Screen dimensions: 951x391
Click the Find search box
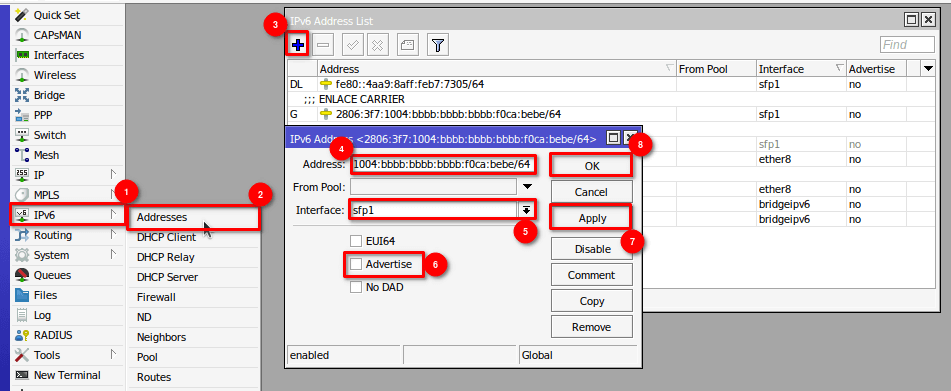coord(907,45)
